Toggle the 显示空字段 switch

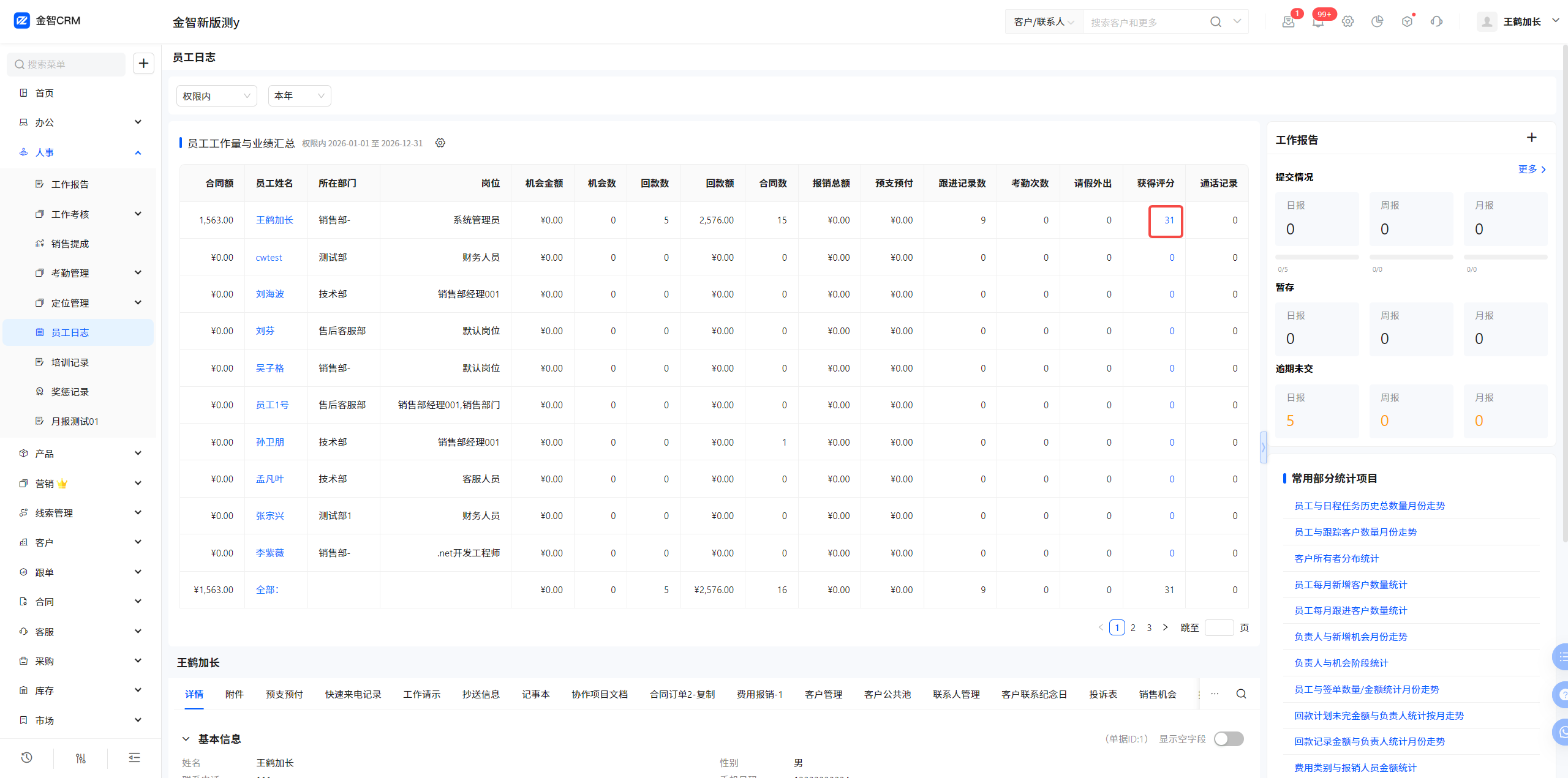point(1228,739)
